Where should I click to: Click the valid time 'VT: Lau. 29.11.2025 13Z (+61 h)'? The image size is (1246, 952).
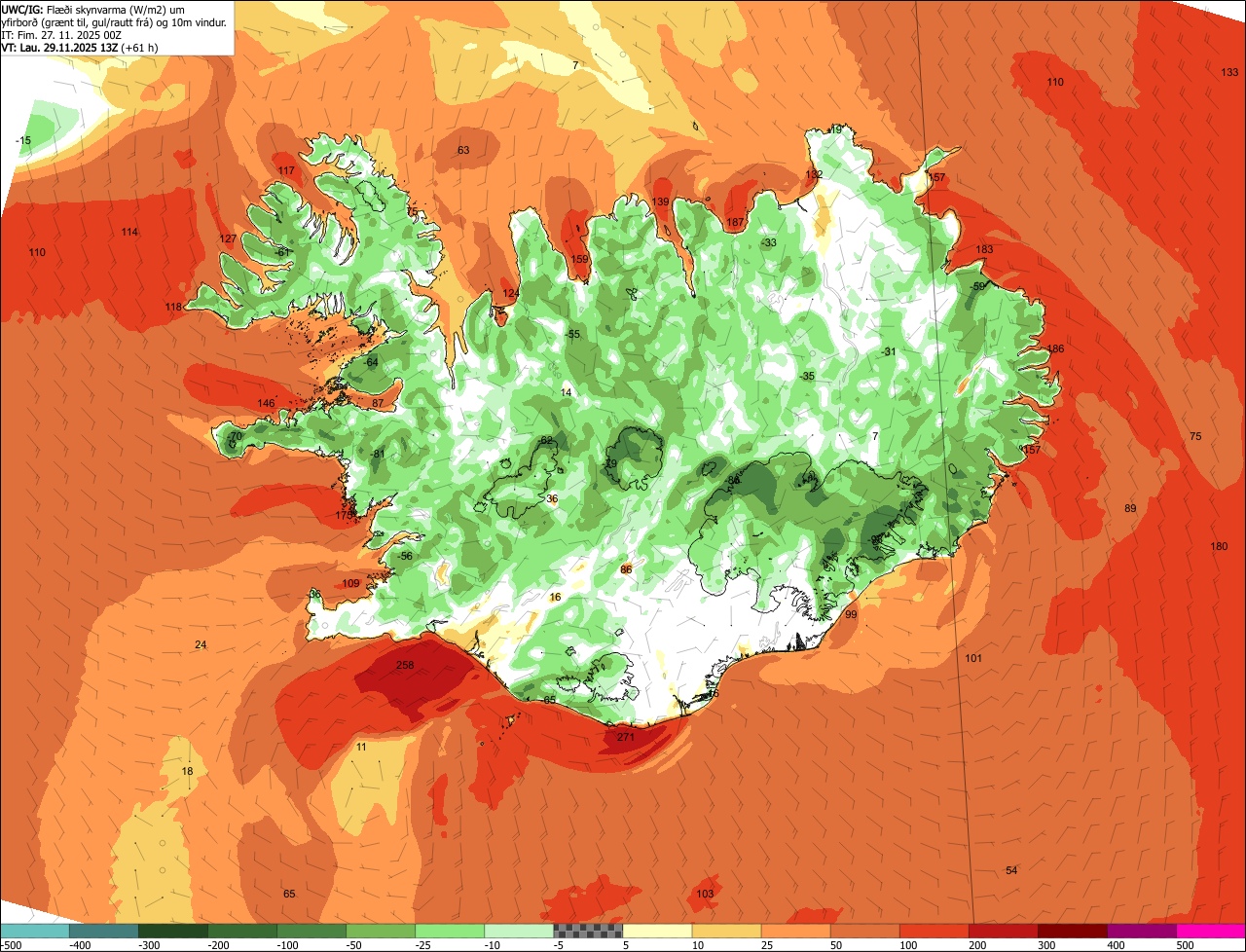coord(80,47)
